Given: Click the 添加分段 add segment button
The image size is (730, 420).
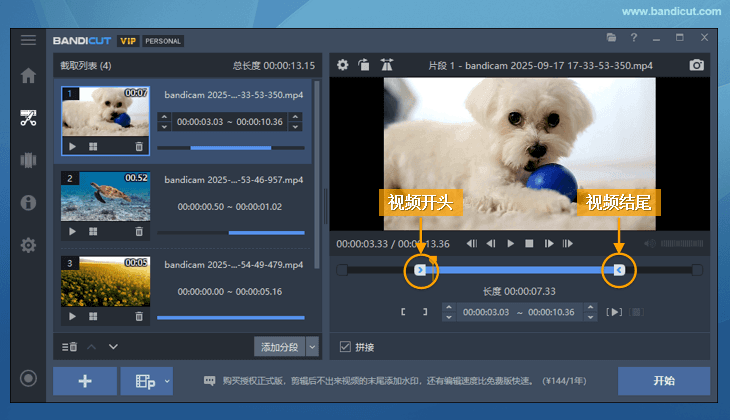Looking at the screenshot, I should coord(279,347).
